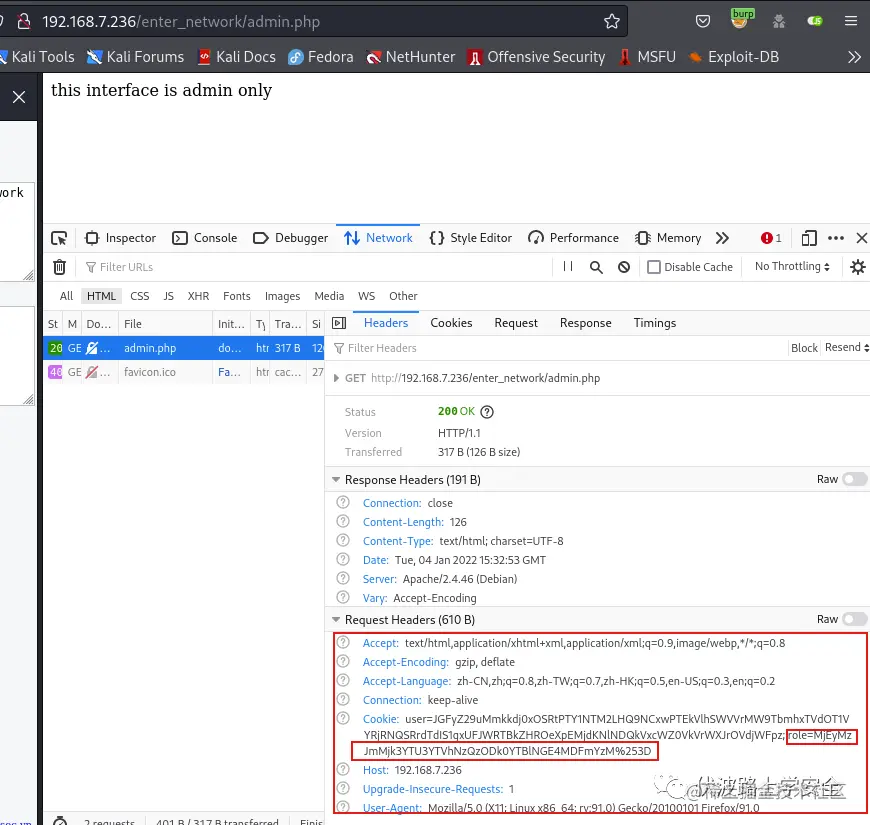Open the Pocket save icon
The image size is (870, 825).
(702, 22)
